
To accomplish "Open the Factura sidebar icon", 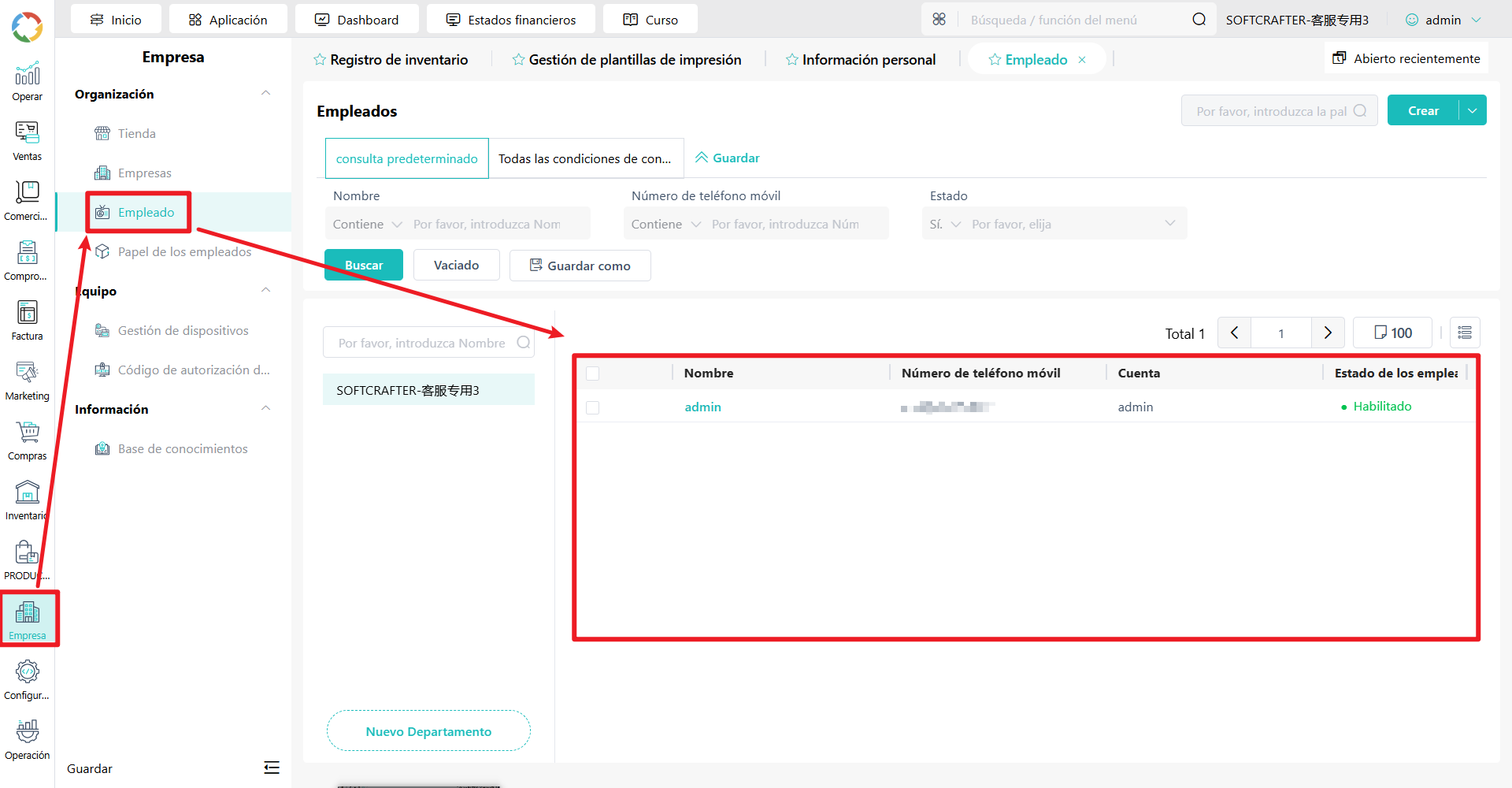I will click(27, 313).
